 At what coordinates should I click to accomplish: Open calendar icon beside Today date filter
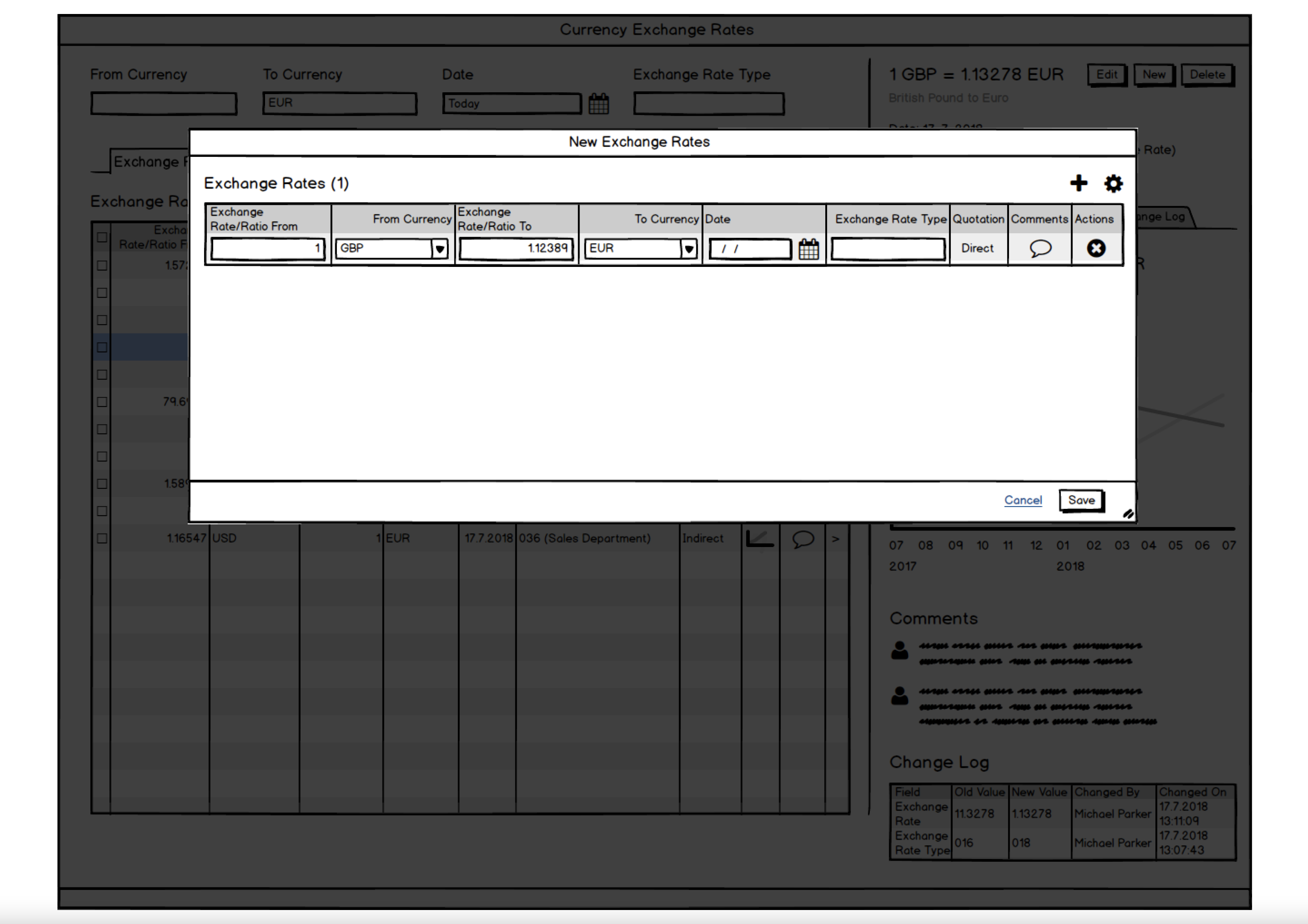click(x=598, y=104)
